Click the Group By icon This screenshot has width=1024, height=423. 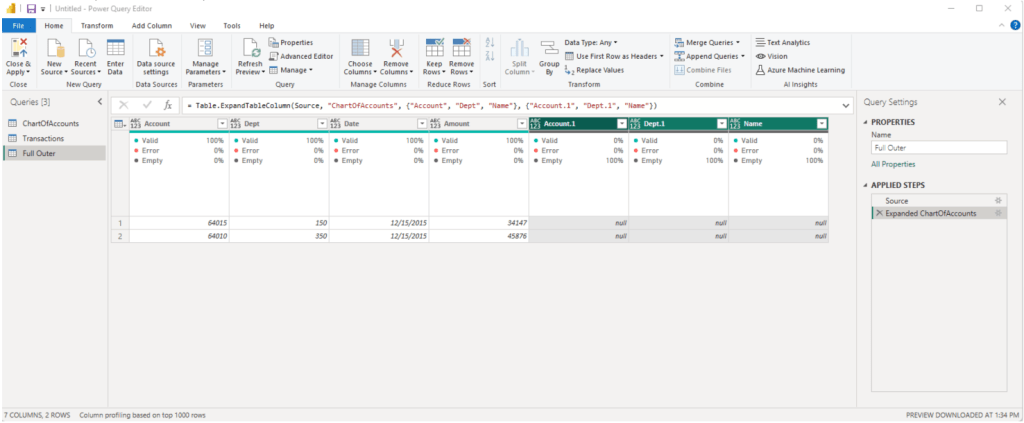pyautogui.click(x=549, y=50)
